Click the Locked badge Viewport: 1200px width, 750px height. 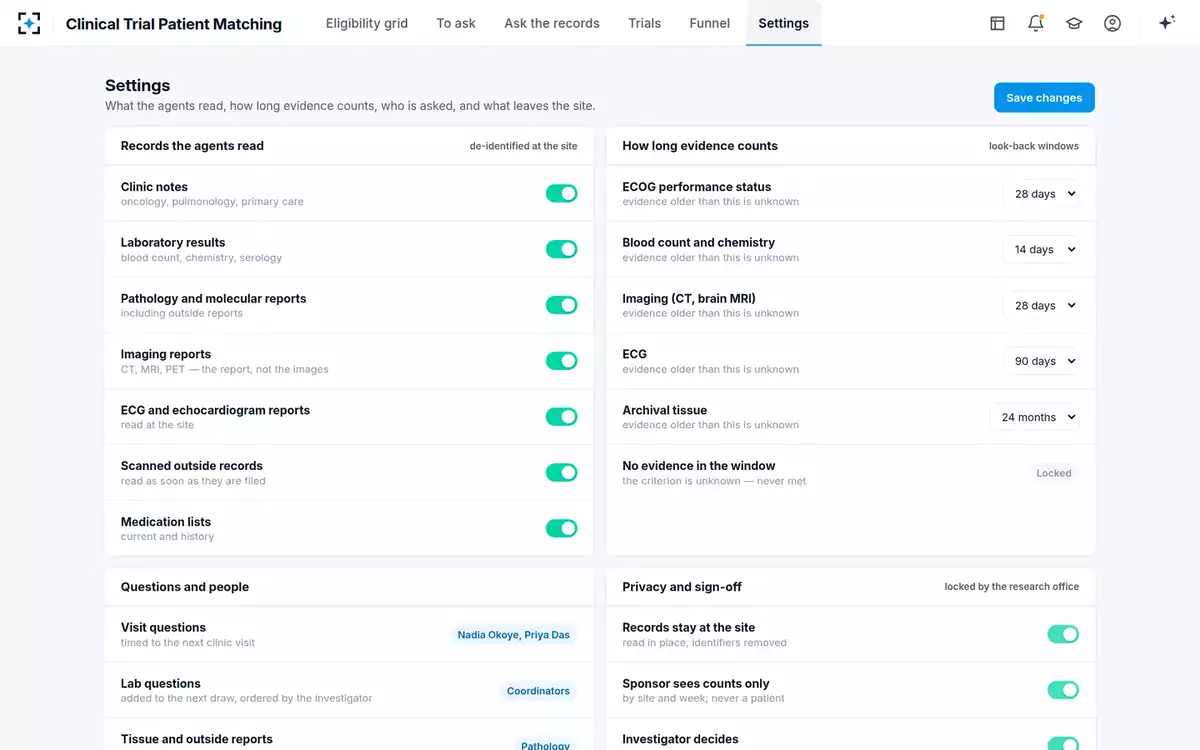[x=1054, y=473]
